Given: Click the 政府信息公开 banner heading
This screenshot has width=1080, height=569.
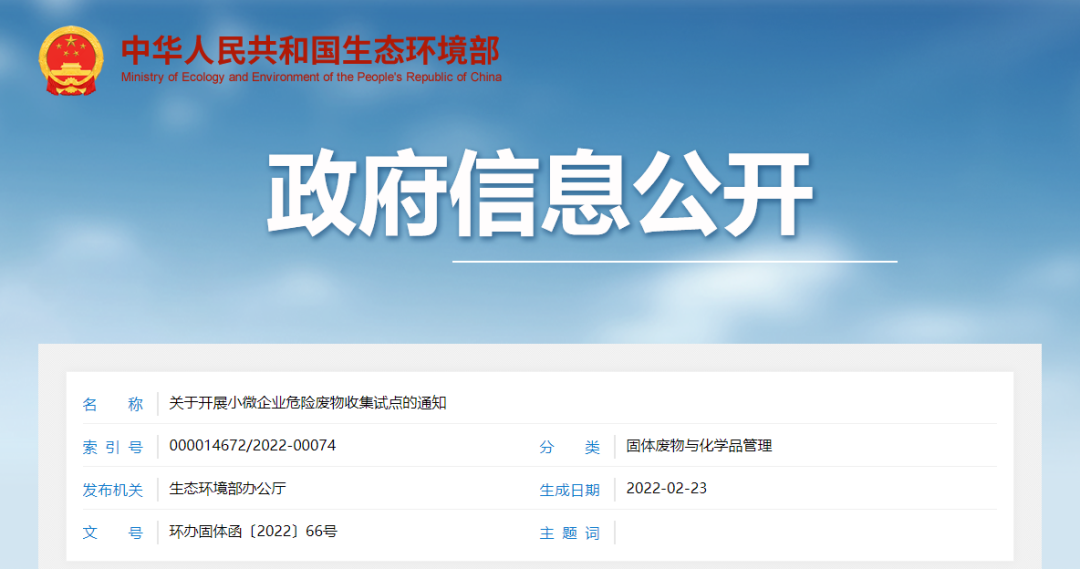Looking at the screenshot, I should (540, 194).
